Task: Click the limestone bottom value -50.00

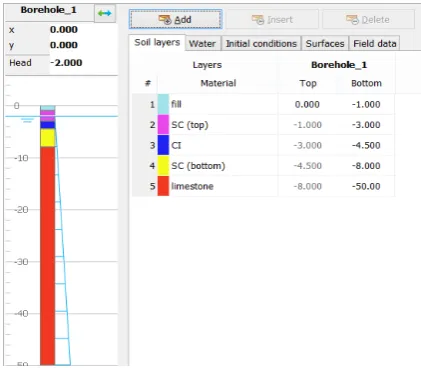Action: point(366,186)
